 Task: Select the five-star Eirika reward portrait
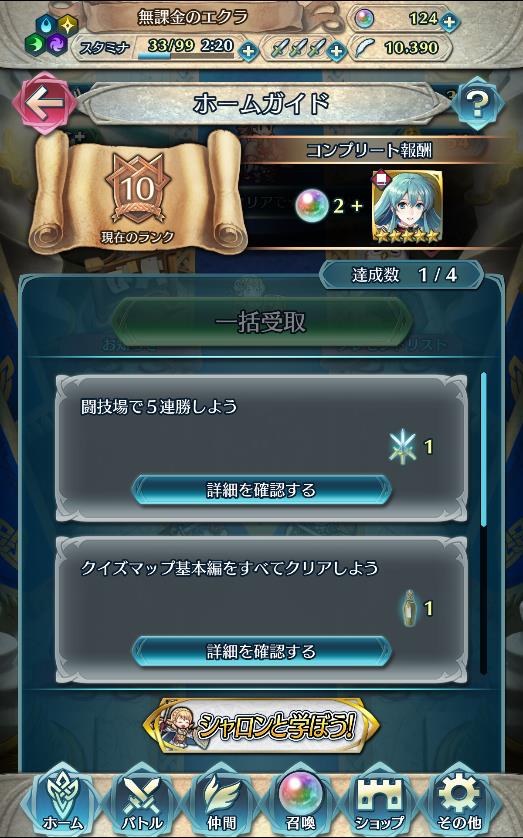[x=407, y=207]
